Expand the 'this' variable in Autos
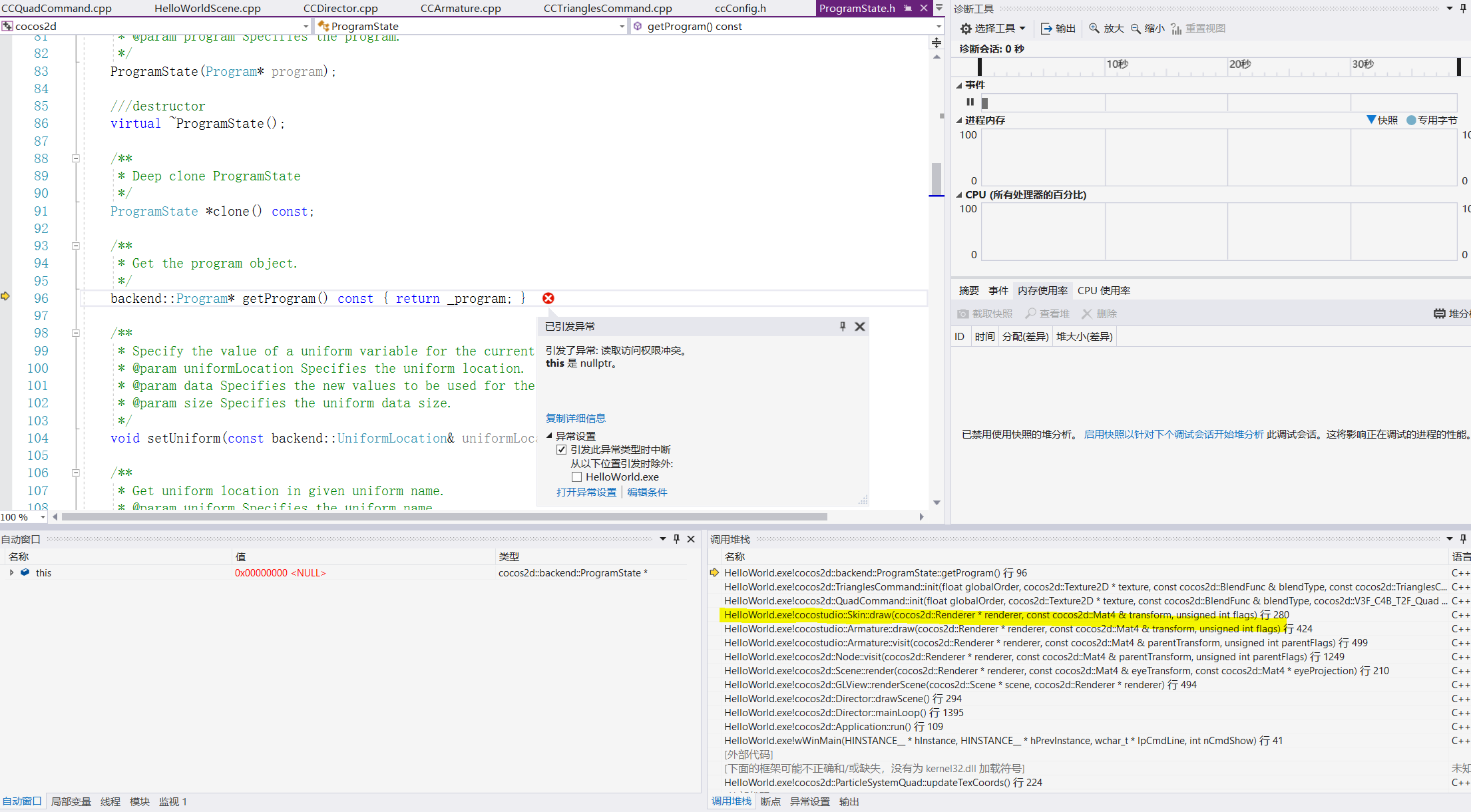 (x=11, y=572)
